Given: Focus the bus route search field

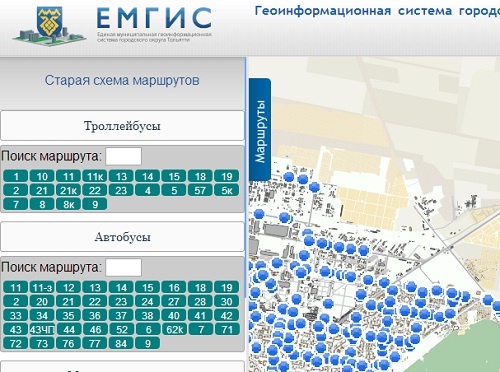Looking at the screenshot, I should point(124,267).
